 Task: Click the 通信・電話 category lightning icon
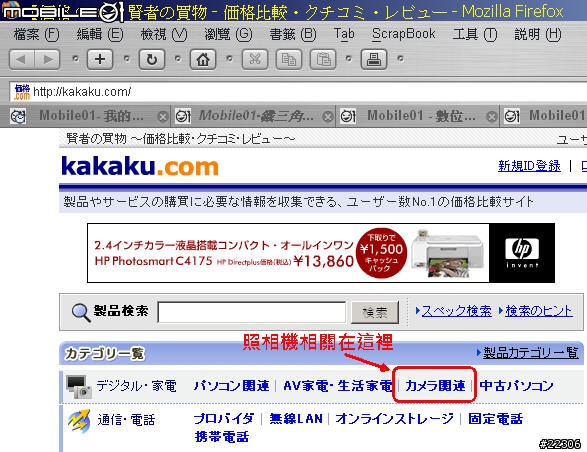pyautogui.click(x=79, y=420)
